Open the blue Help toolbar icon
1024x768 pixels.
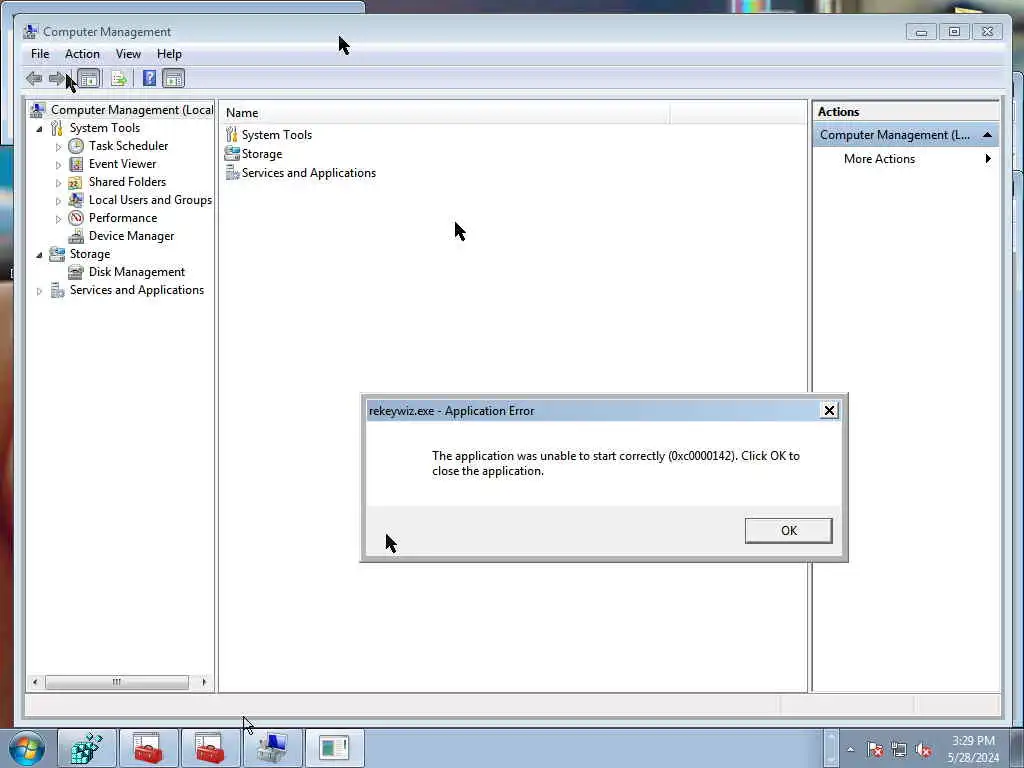149,79
